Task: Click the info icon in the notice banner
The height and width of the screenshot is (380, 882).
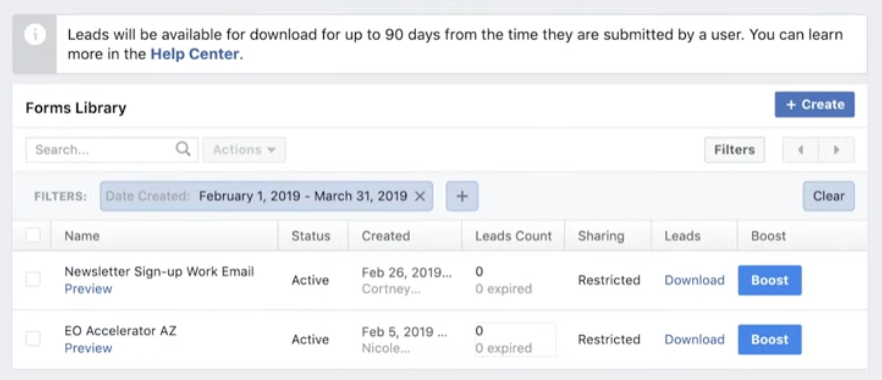Action: 35,35
